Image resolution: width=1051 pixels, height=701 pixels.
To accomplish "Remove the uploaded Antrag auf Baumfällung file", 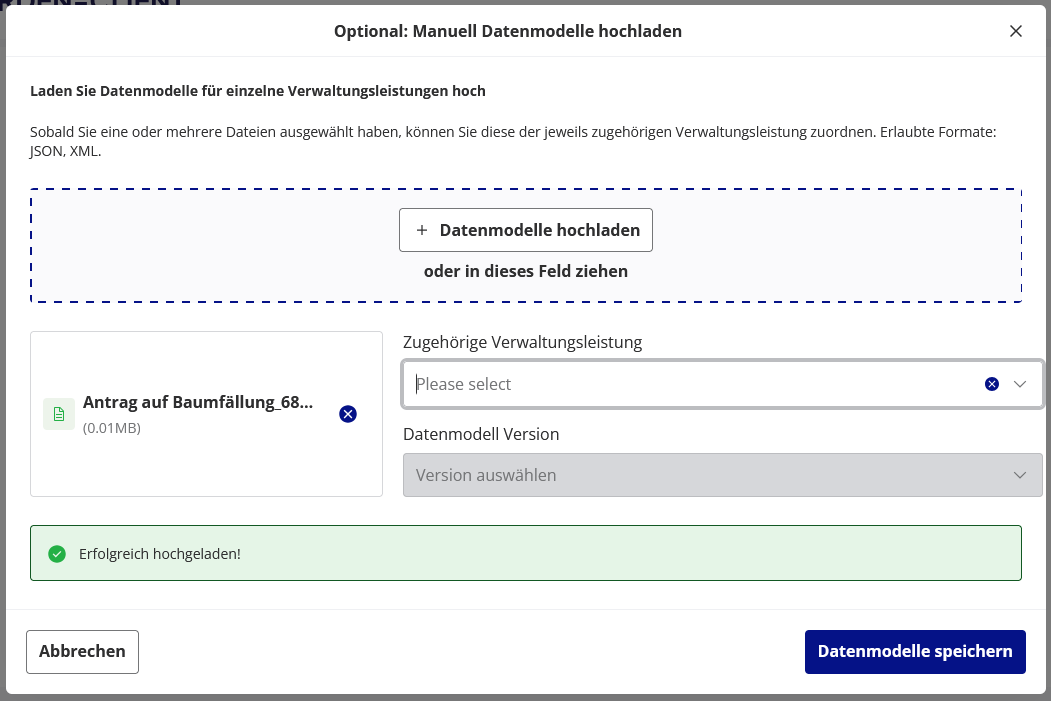I will tap(348, 414).
